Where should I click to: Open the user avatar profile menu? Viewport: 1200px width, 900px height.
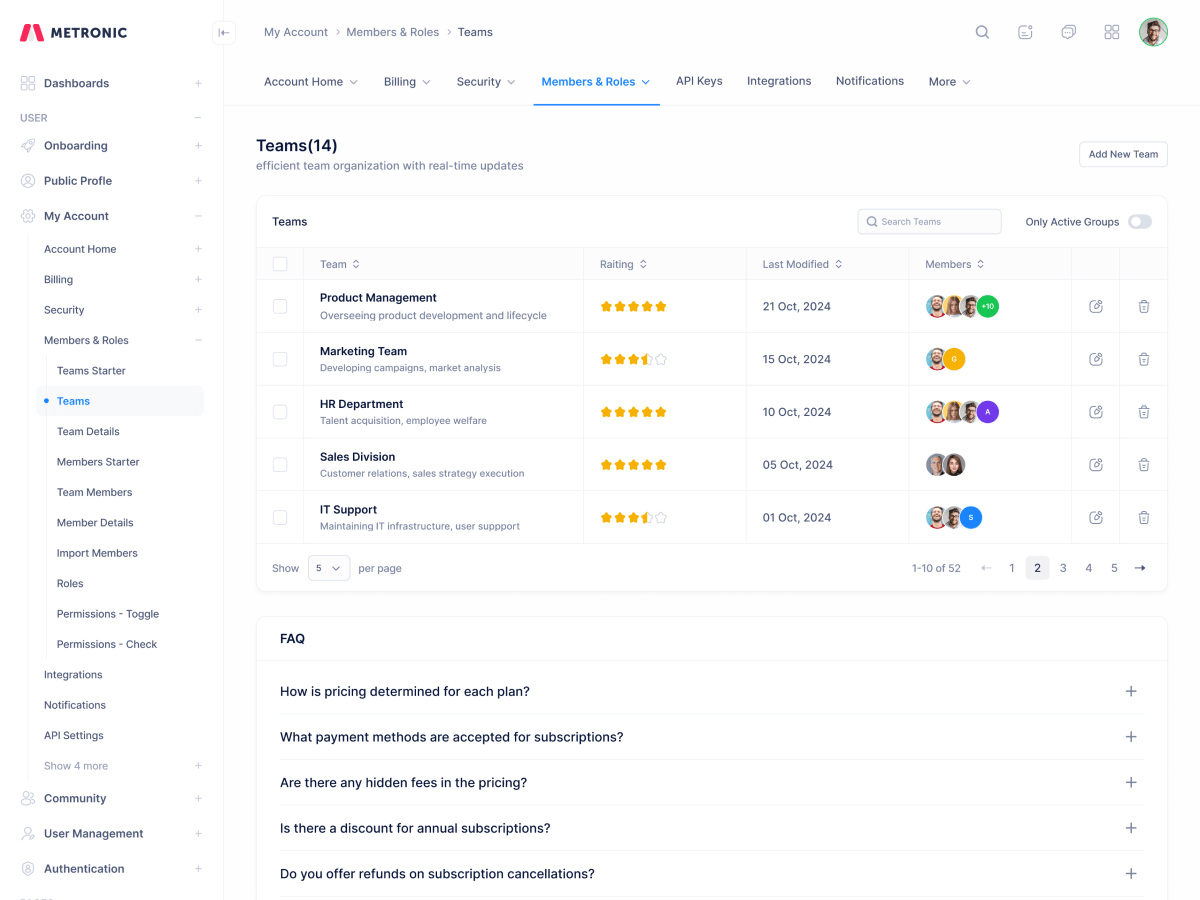pos(1153,32)
